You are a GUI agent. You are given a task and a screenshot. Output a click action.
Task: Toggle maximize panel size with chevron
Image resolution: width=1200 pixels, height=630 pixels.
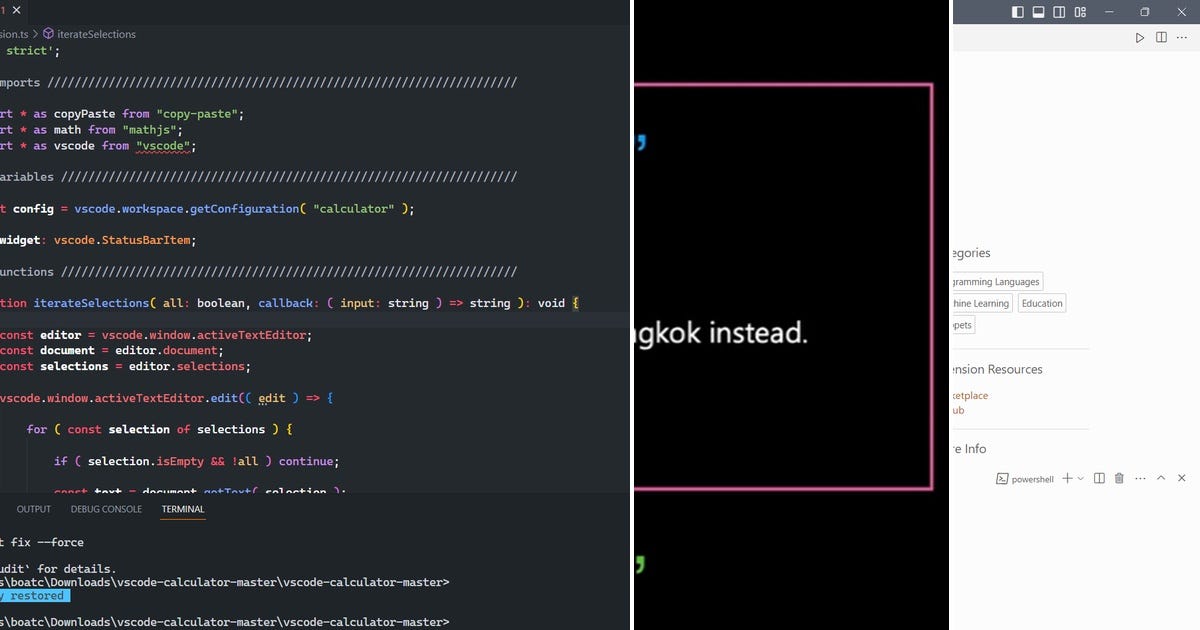1162,478
